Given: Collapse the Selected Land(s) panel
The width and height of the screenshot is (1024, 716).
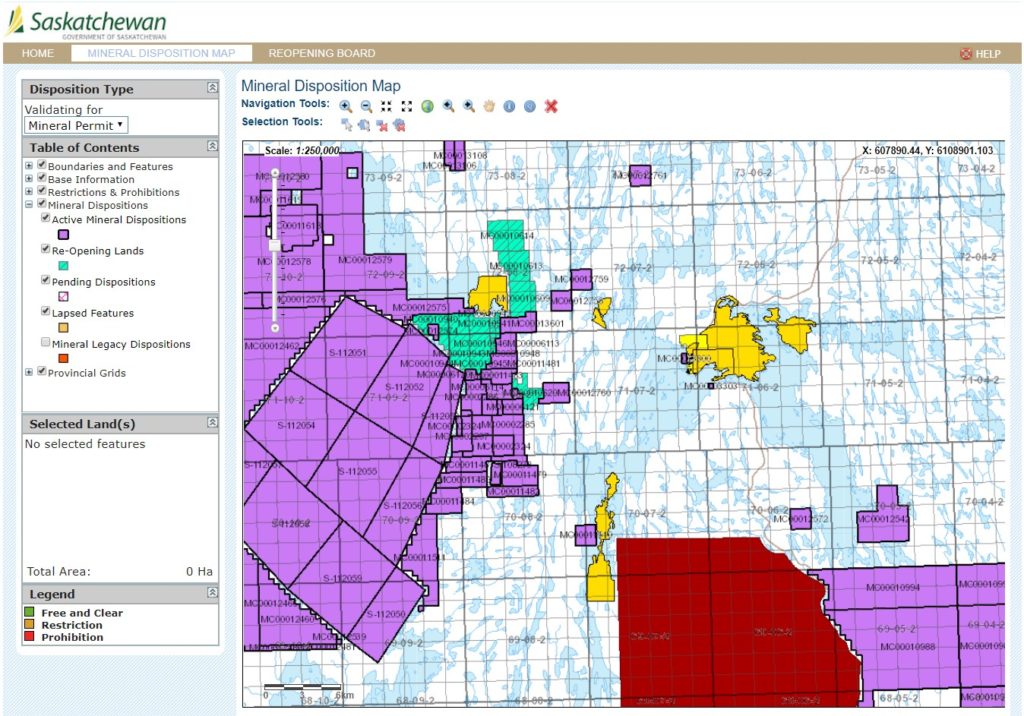Looking at the screenshot, I should pos(211,423).
